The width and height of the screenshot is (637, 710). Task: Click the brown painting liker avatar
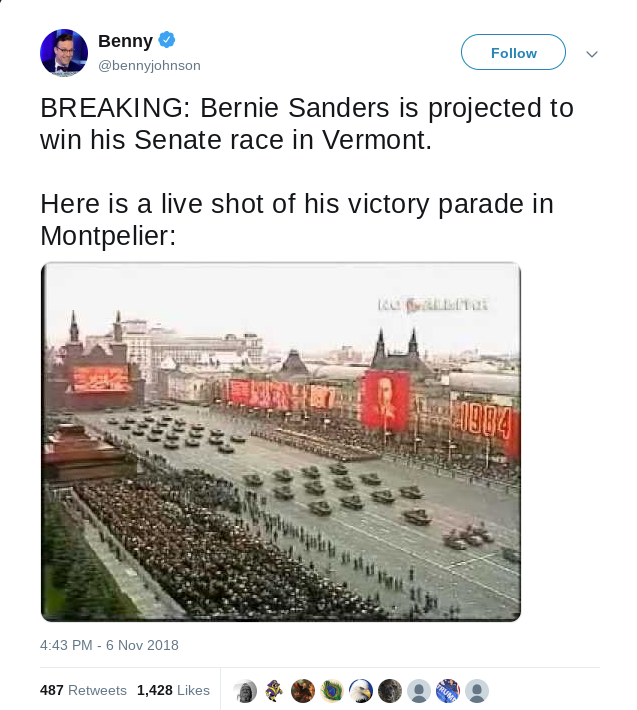(303, 691)
